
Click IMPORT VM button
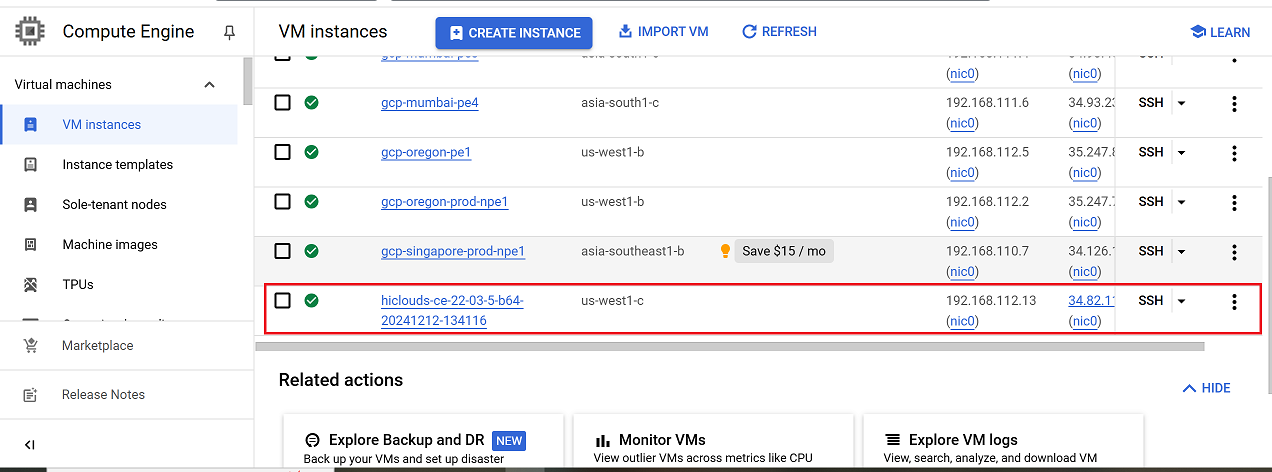coord(664,32)
